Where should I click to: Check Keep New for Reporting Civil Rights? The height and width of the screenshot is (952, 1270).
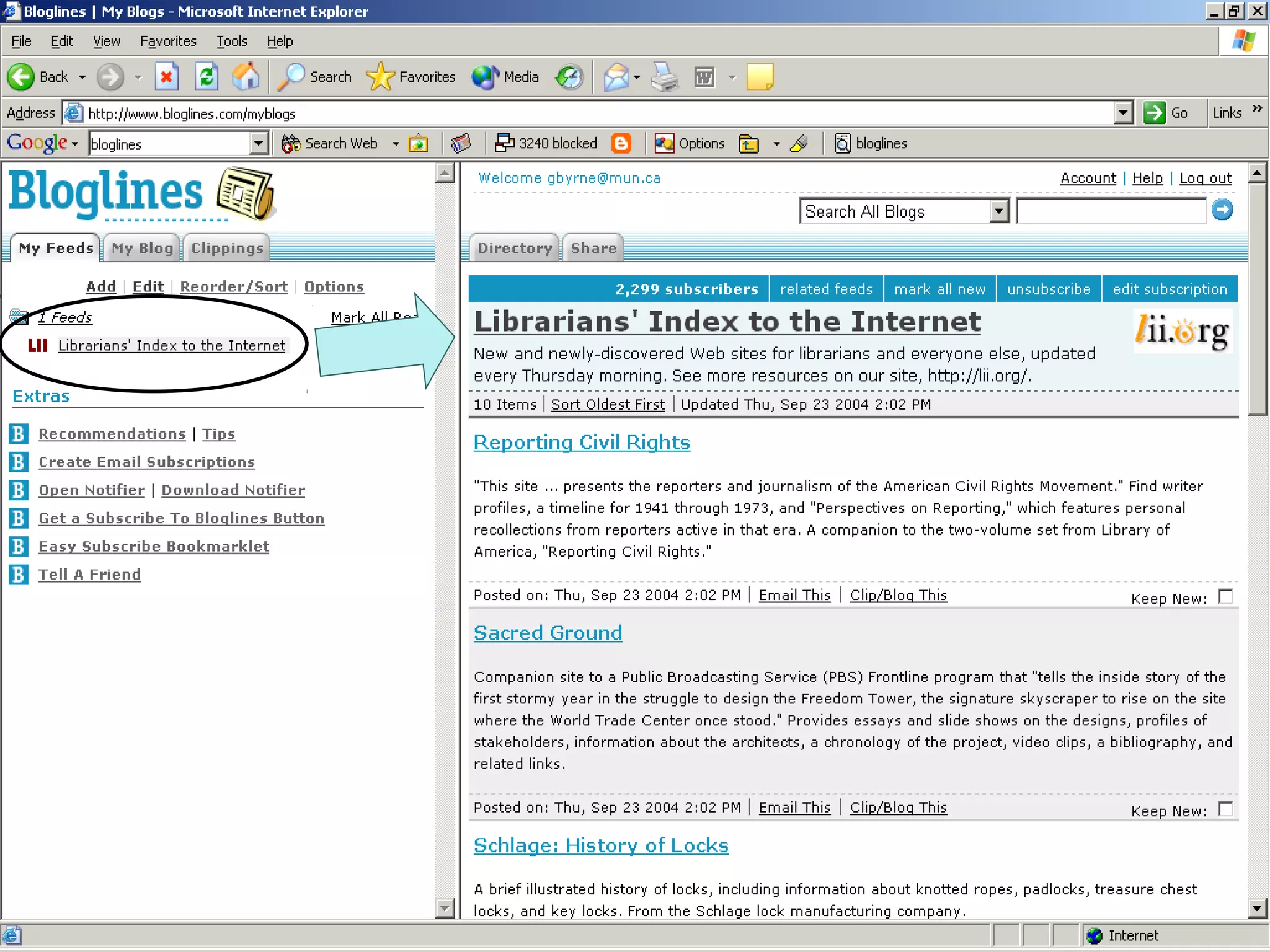tap(1225, 596)
